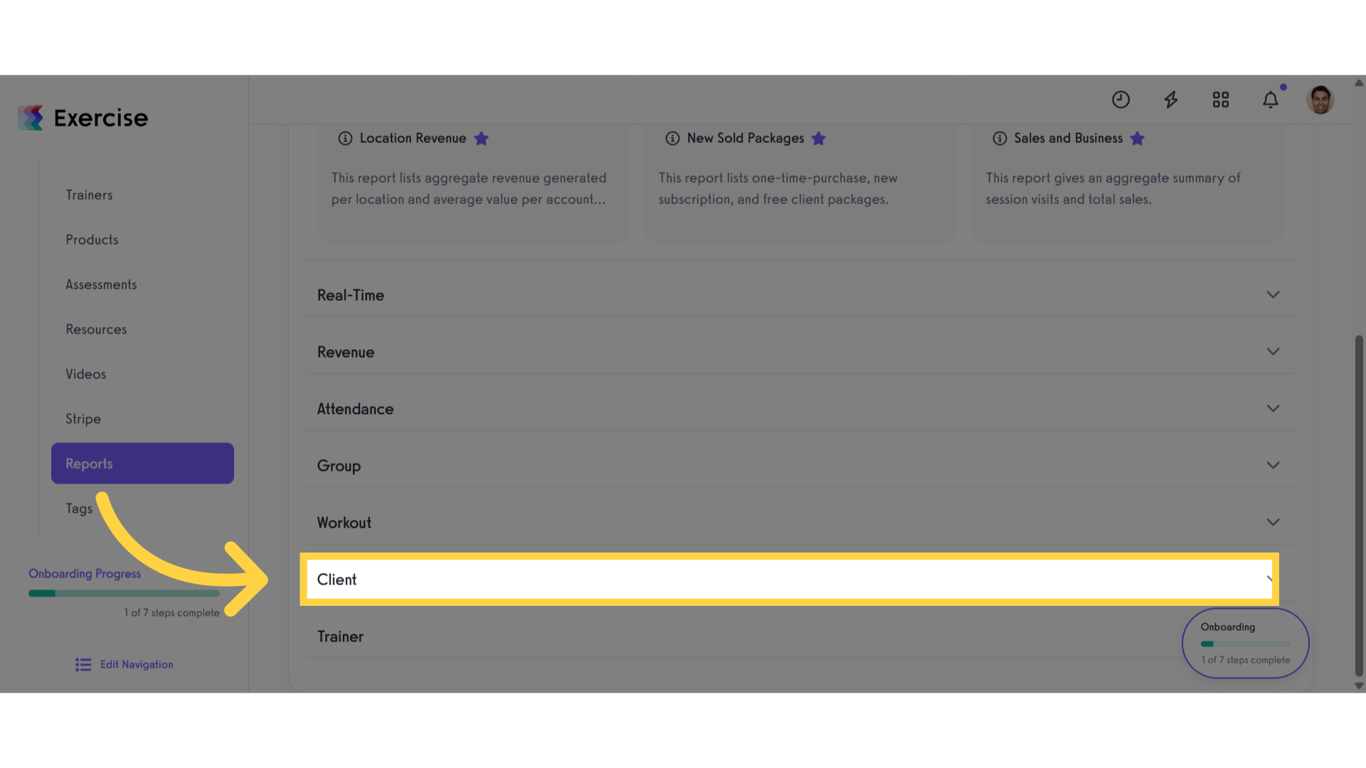The image size is (1366, 768).
Task: Click the clock history icon
Action: coord(1120,99)
